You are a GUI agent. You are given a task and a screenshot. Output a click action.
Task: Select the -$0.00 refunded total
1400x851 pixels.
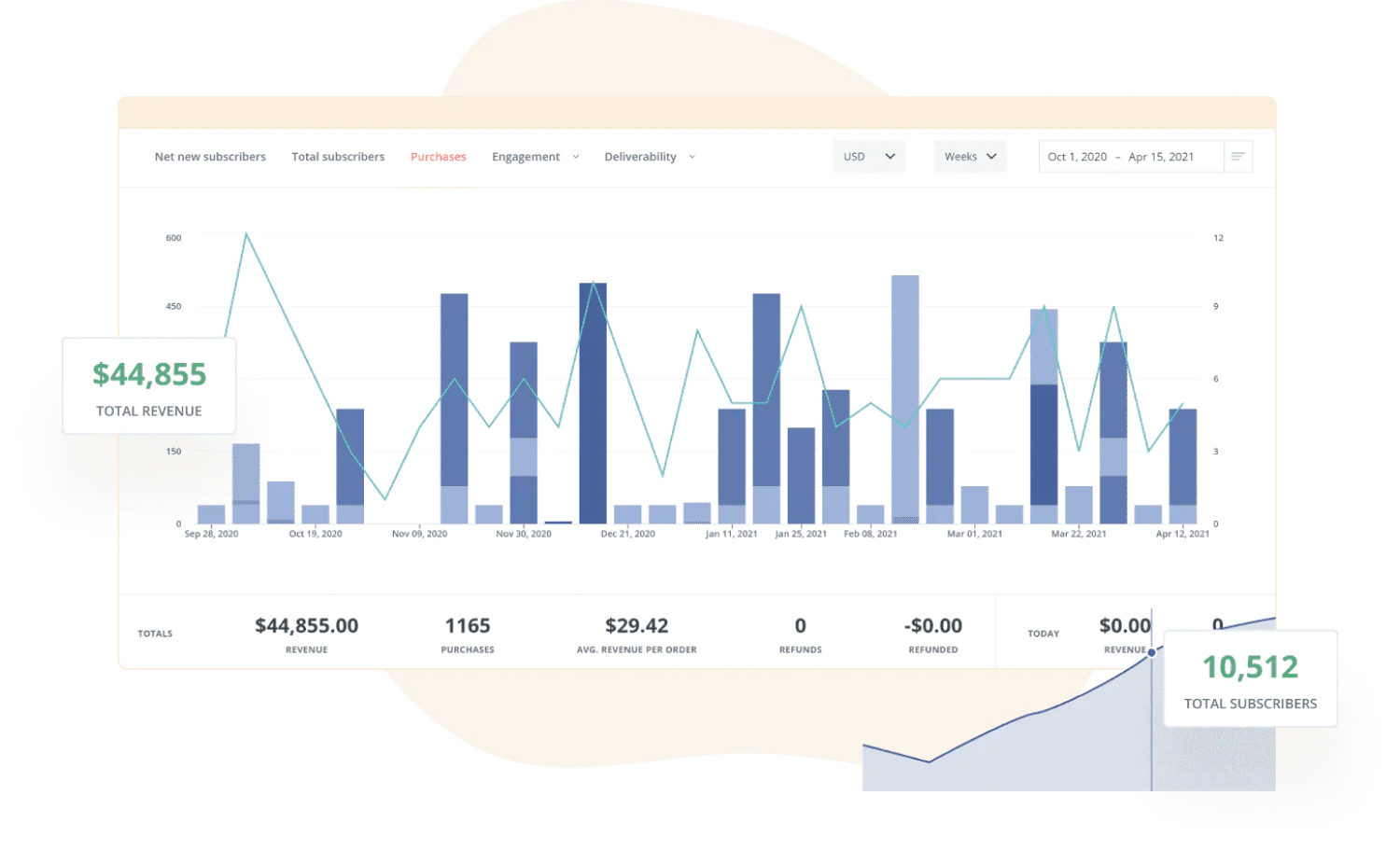point(933,626)
